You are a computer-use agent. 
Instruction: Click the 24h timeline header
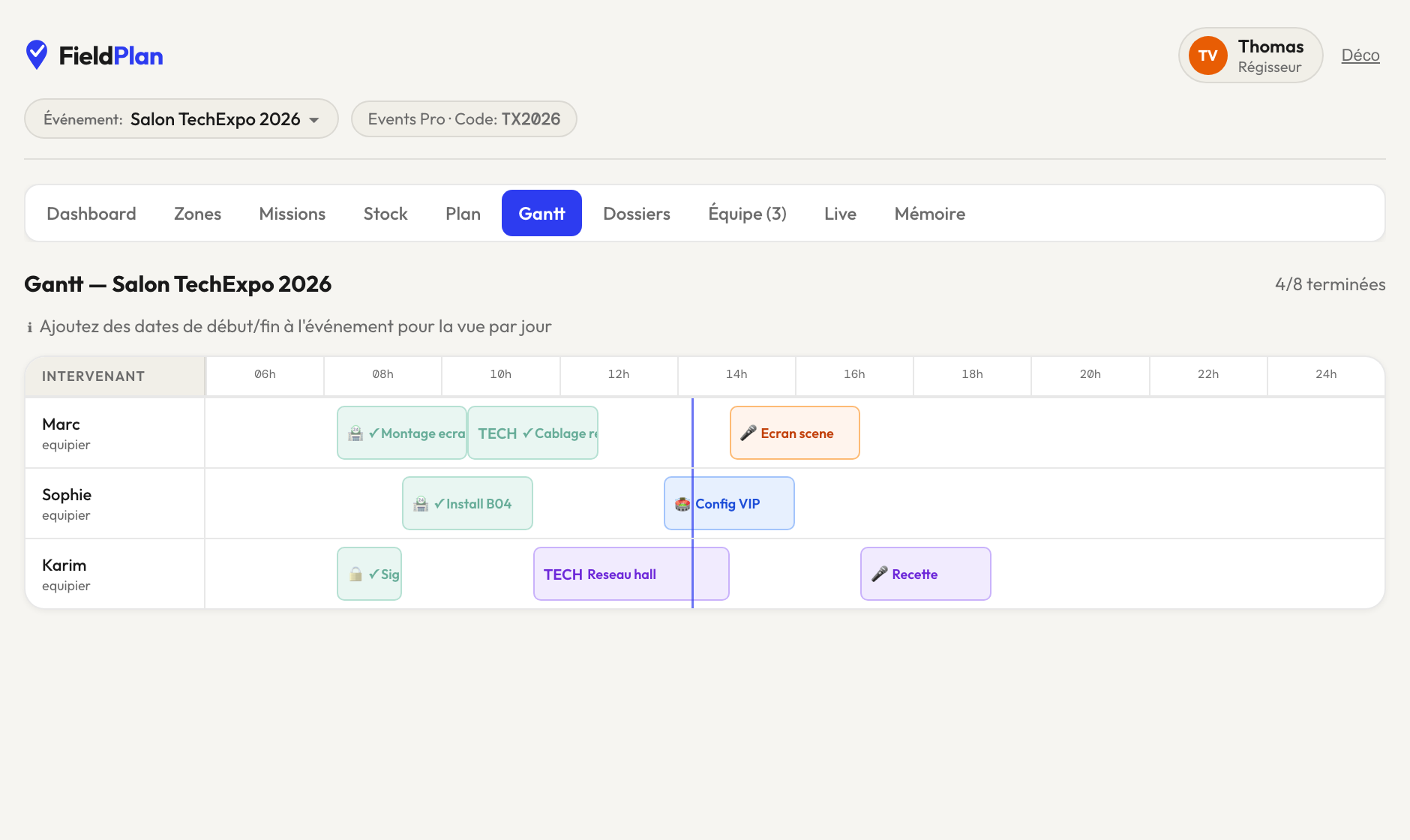pos(1326,374)
